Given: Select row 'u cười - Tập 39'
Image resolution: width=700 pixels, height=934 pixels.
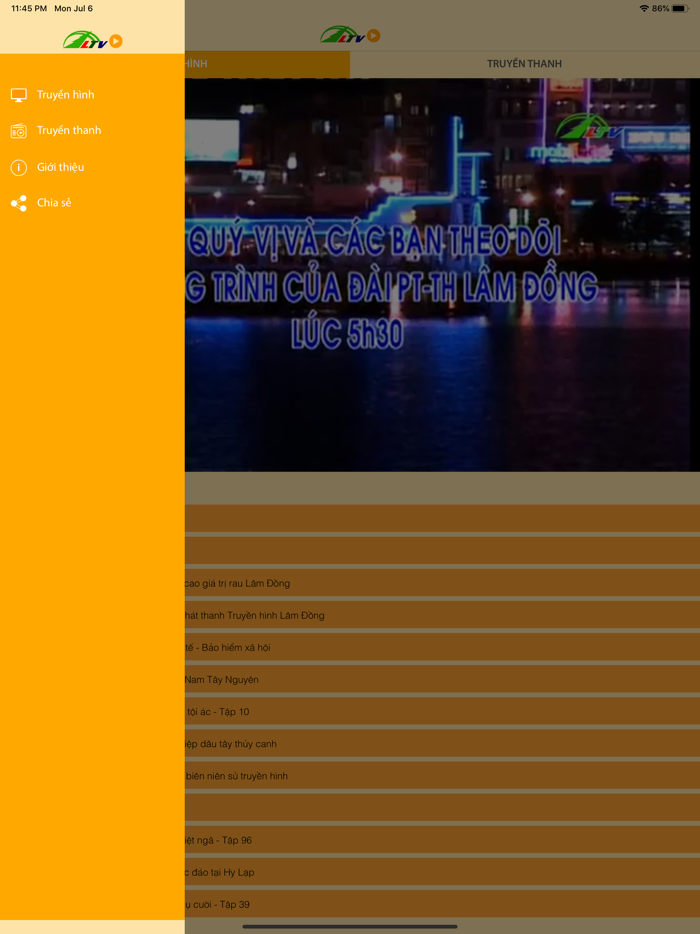Looking at the screenshot, I should (442, 905).
